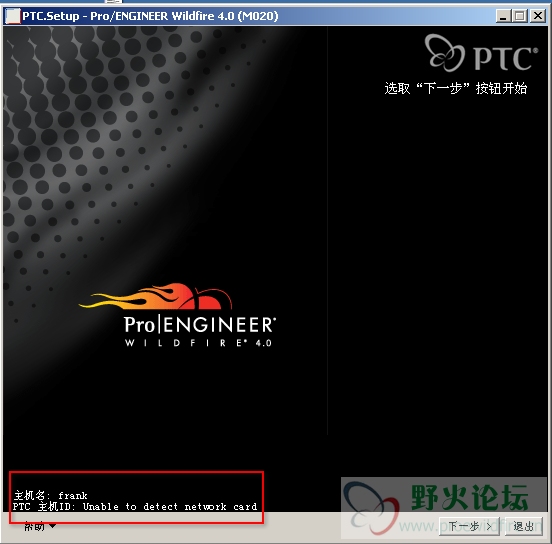Close the PTC.Setup installer window
The width and height of the screenshot is (552, 544).
pyautogui.click(x=538, y=16)
